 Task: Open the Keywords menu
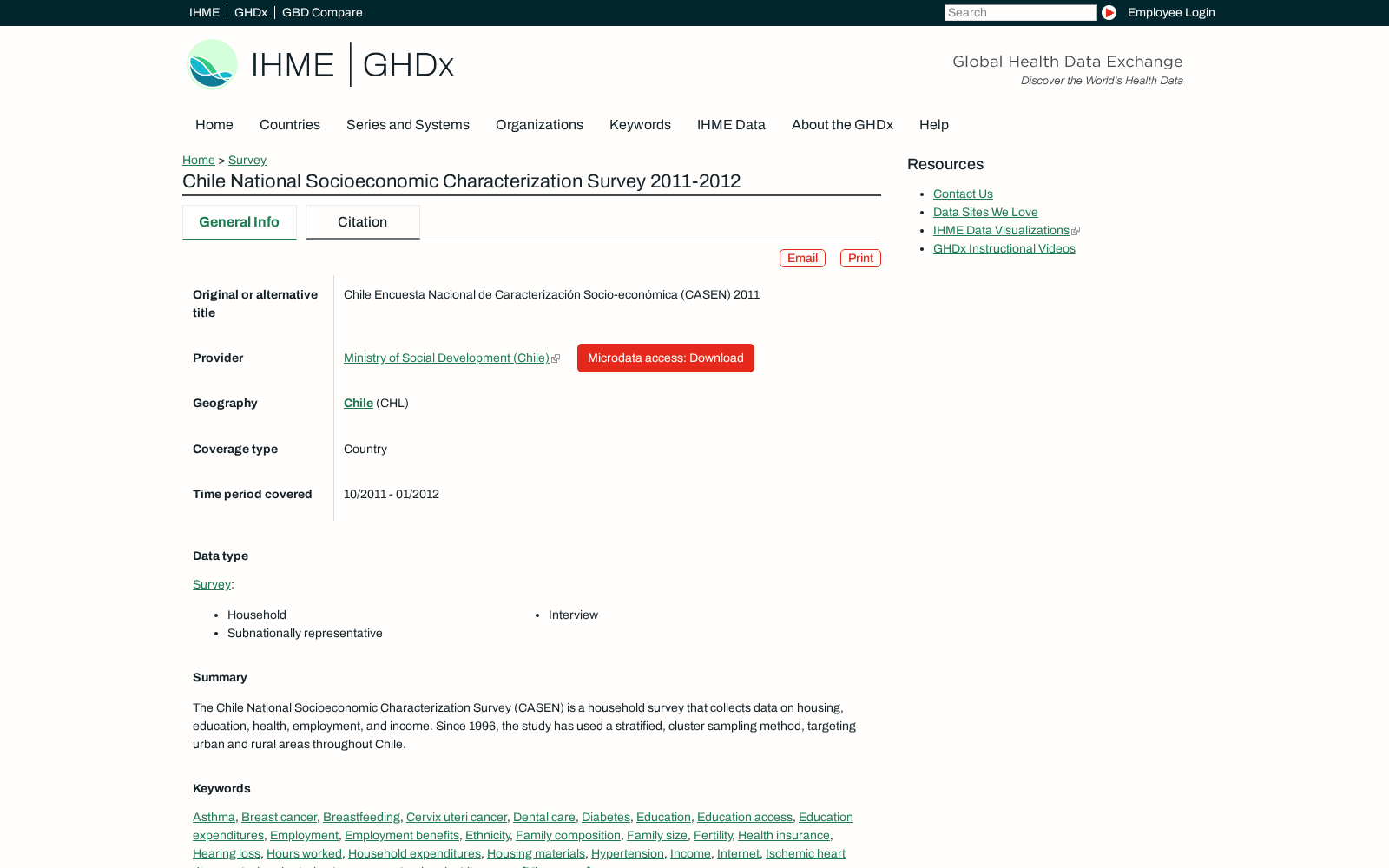click(x=640, y=124)
